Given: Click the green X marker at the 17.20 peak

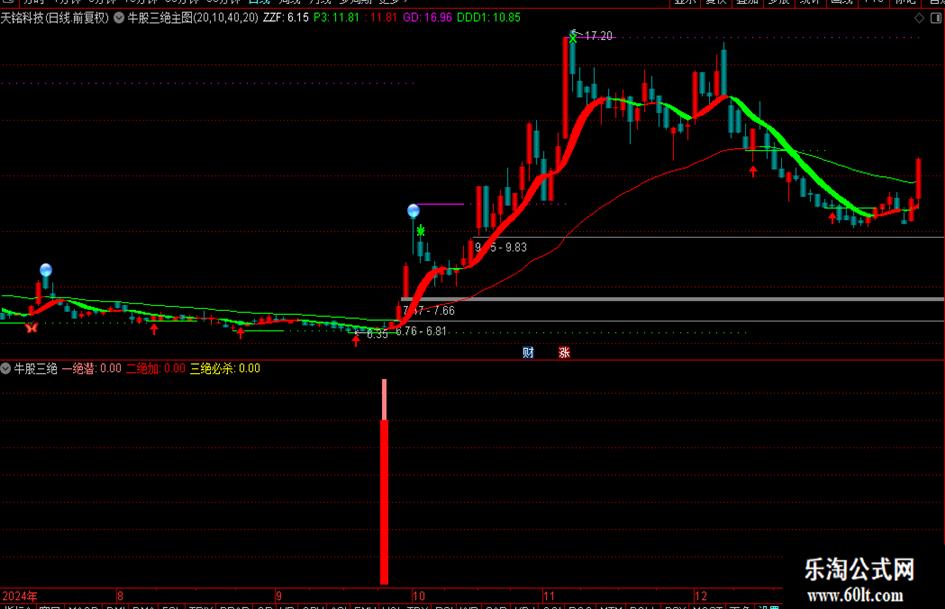Looking at the screenshot, I should [x=573, y=37].
